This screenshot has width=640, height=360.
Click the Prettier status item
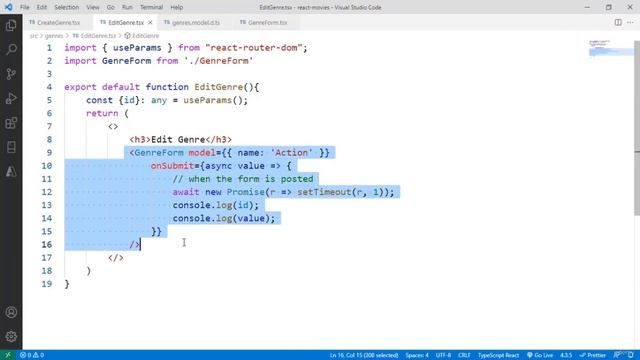pos(593,355)
